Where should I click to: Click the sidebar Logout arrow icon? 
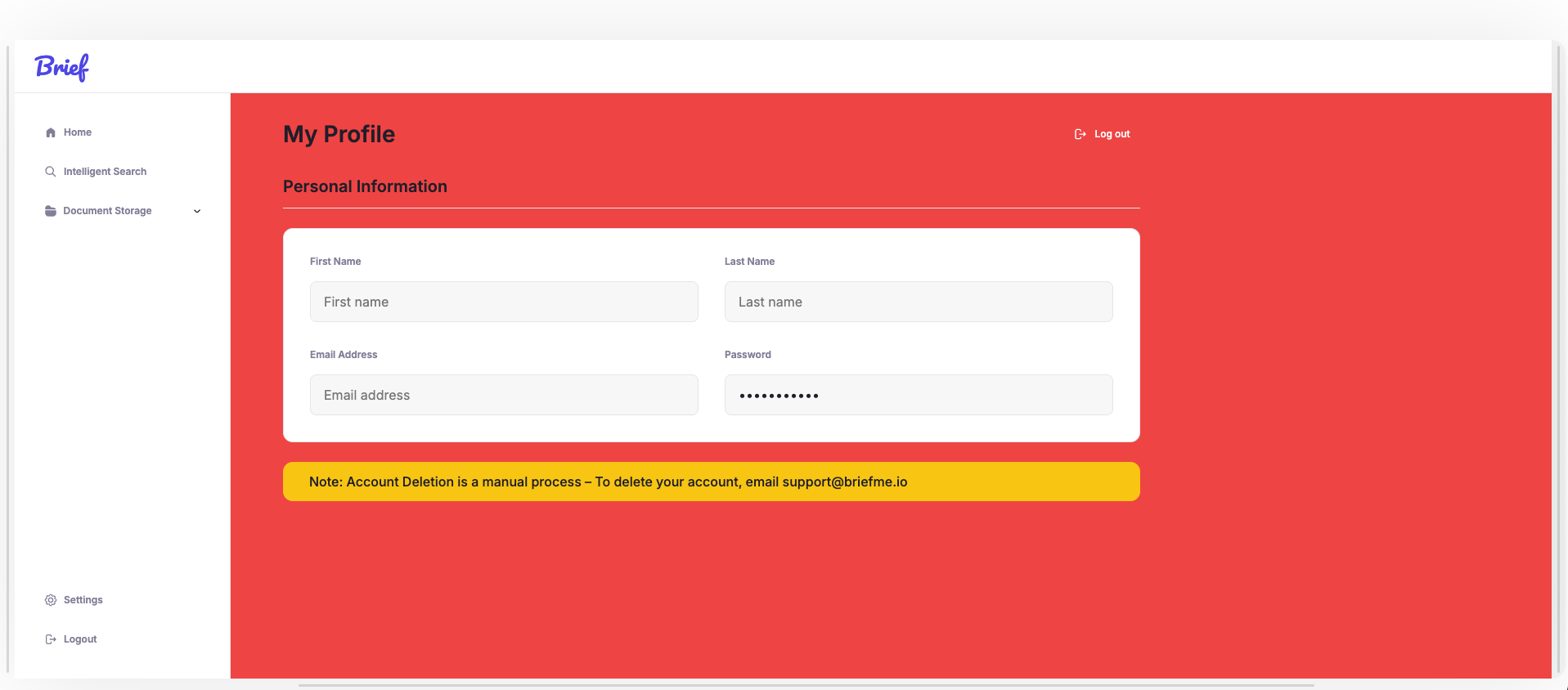coord(51,639)
